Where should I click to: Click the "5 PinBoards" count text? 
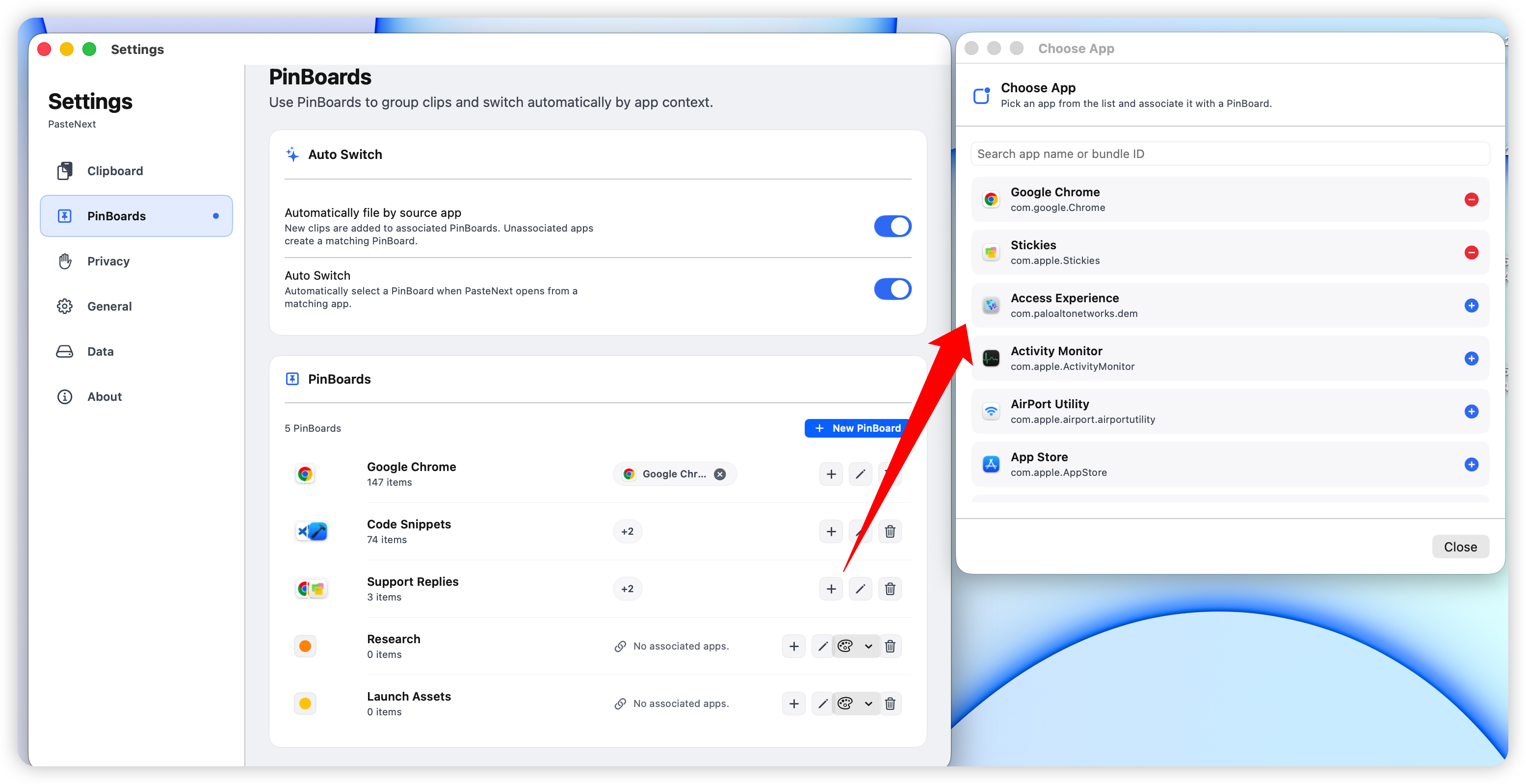click(313, 428)
